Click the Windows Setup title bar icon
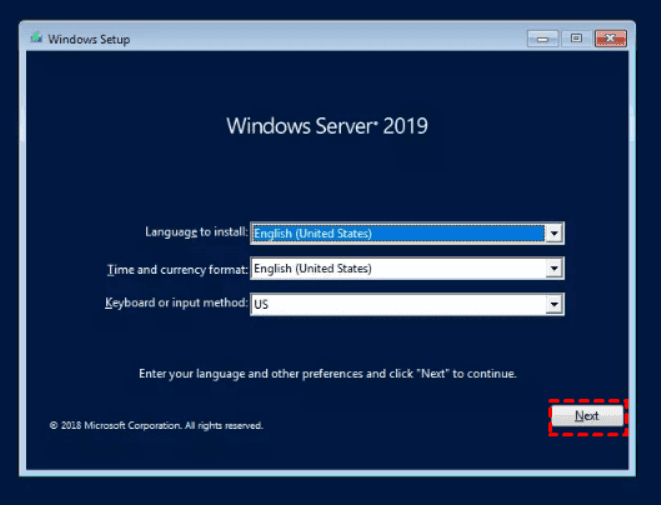This screenshot has height=505, width=661. click(36, 38)
